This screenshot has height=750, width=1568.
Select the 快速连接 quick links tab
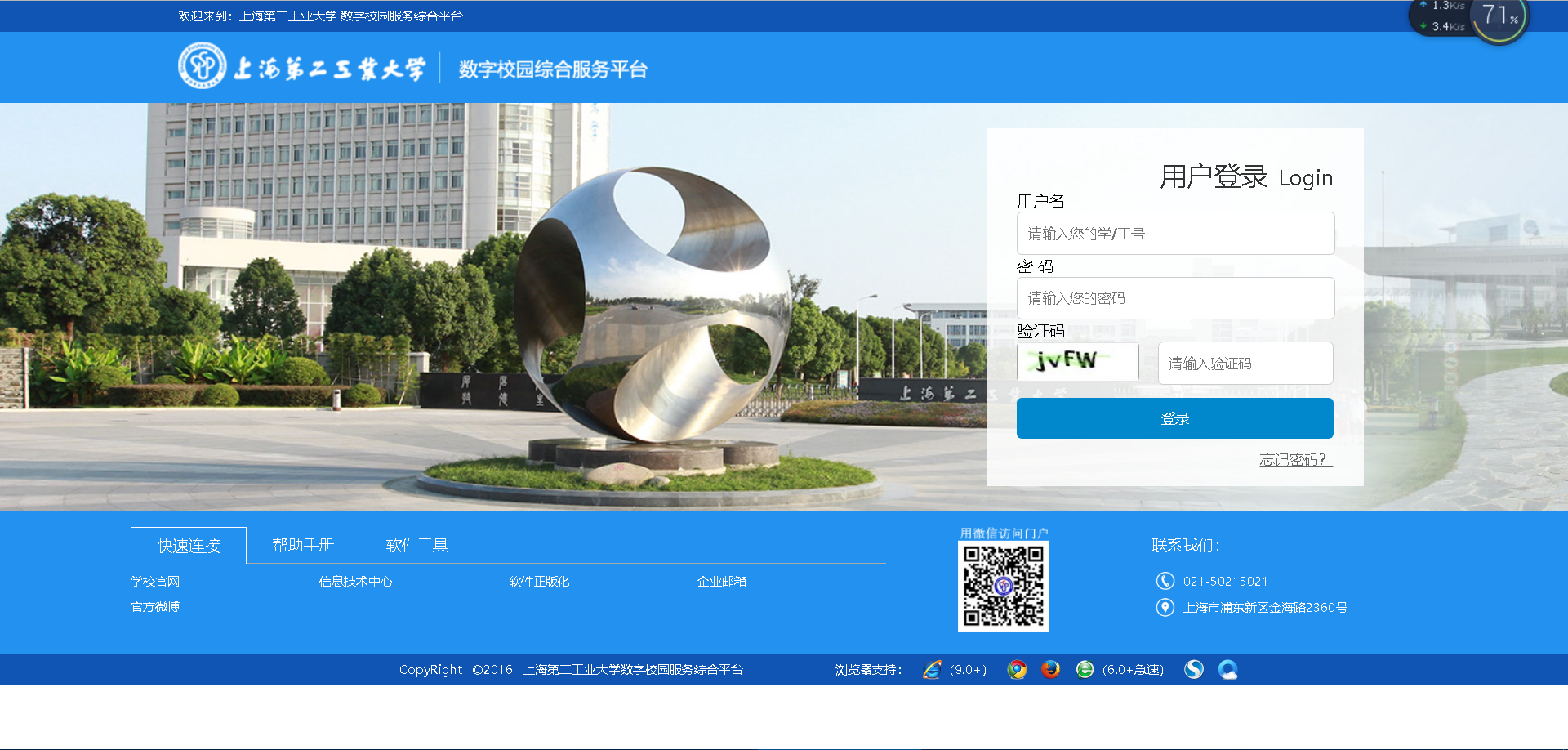[x=189, y=545]
